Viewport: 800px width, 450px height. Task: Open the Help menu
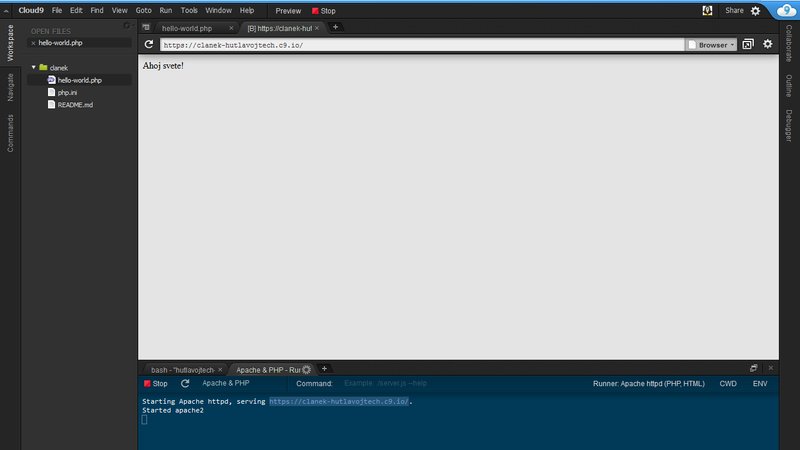(x=247, y=10)
